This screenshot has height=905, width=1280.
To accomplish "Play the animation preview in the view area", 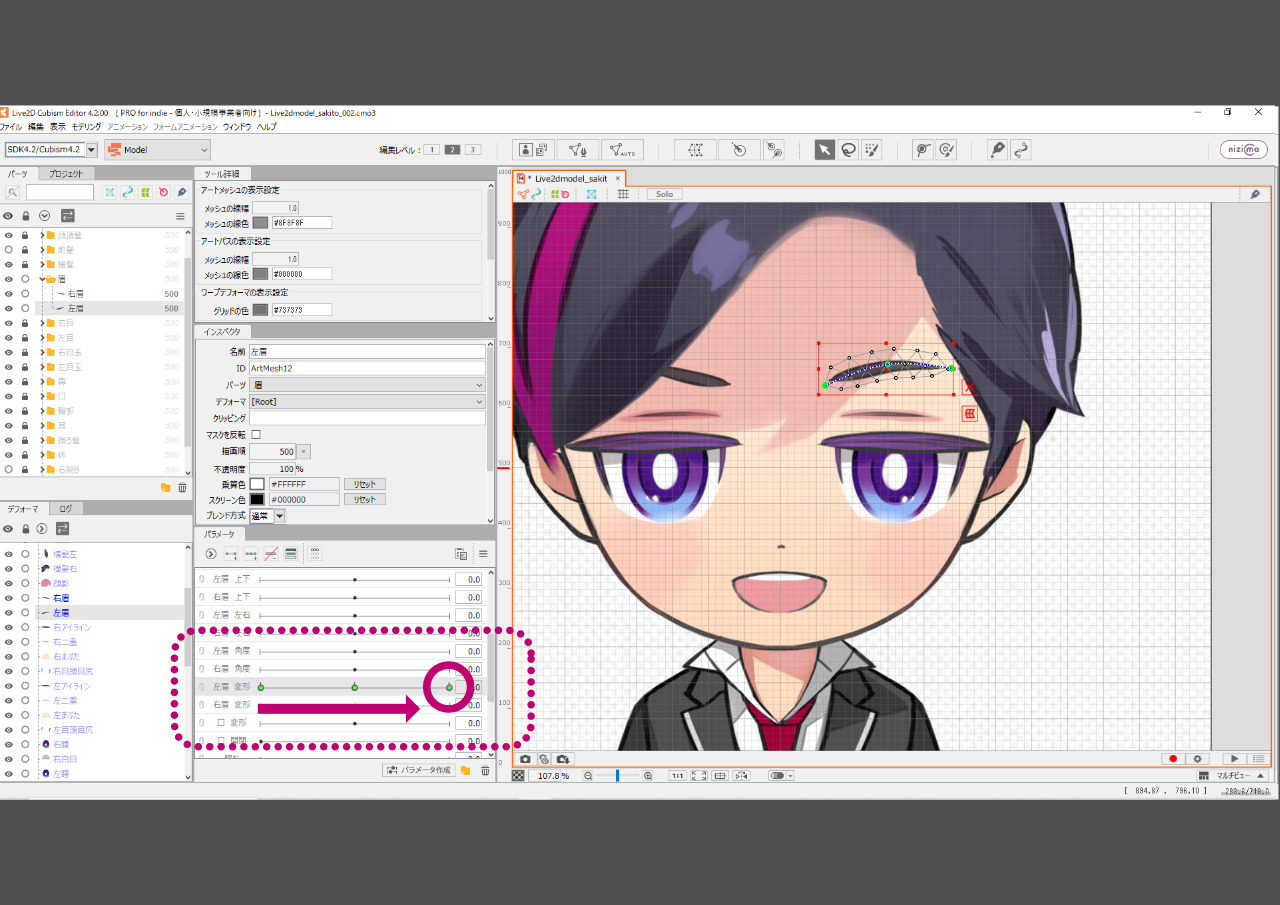I will click(1235, 759).
